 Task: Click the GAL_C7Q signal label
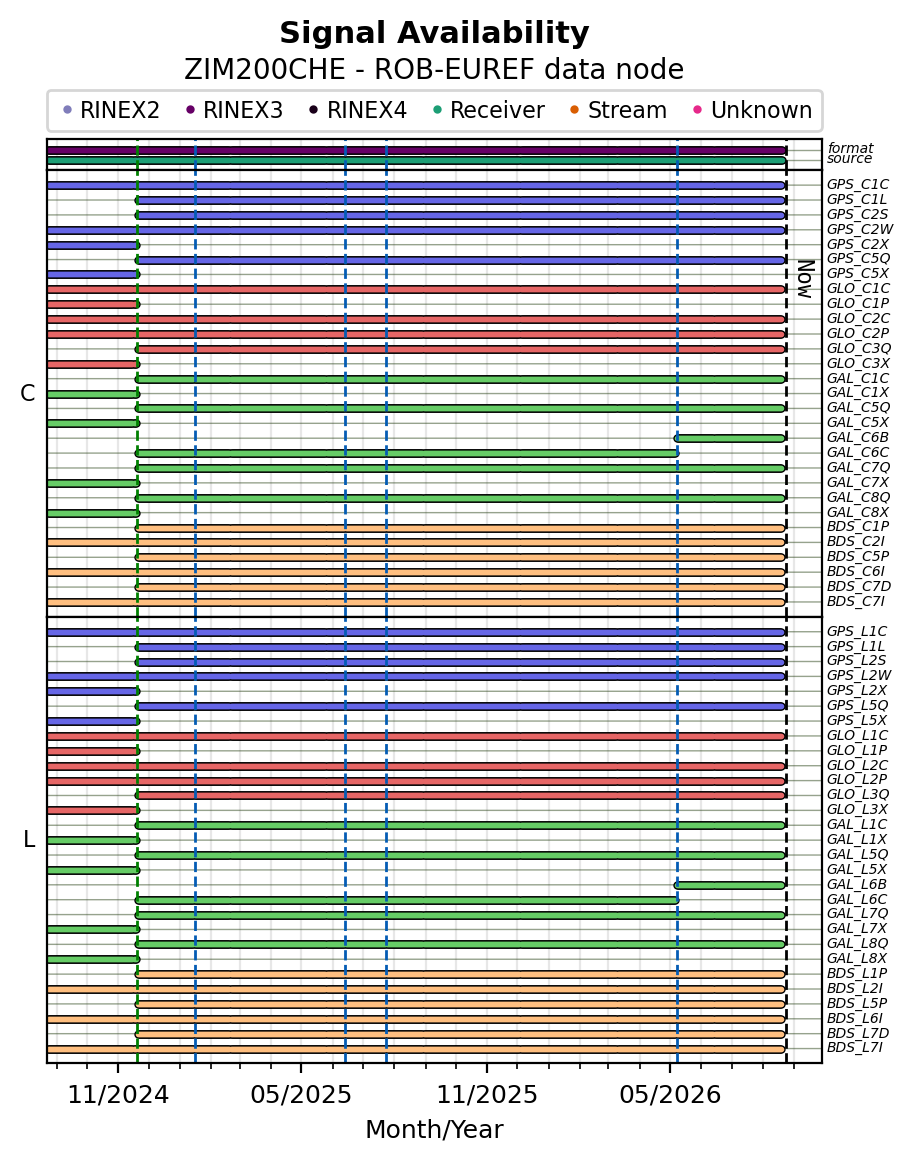(x=858, y=467)
